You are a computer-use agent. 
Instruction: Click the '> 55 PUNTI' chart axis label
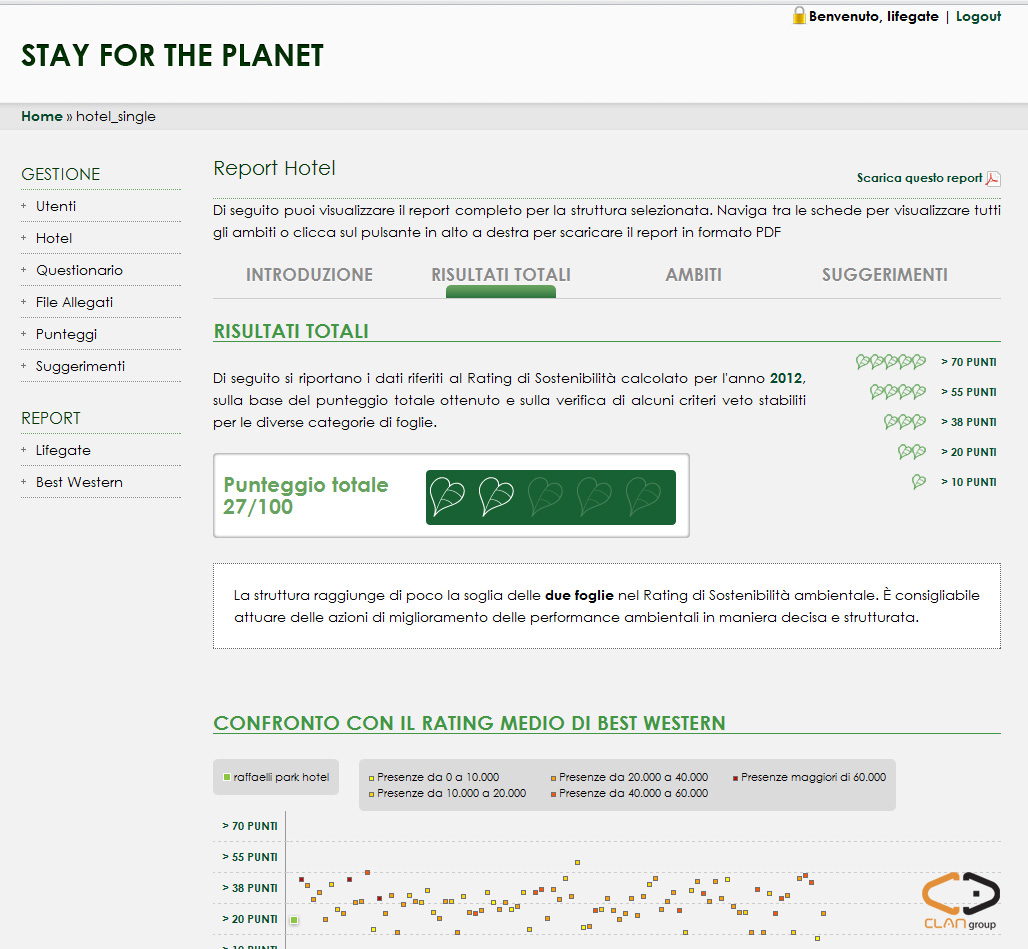click(x=250, y=857)
